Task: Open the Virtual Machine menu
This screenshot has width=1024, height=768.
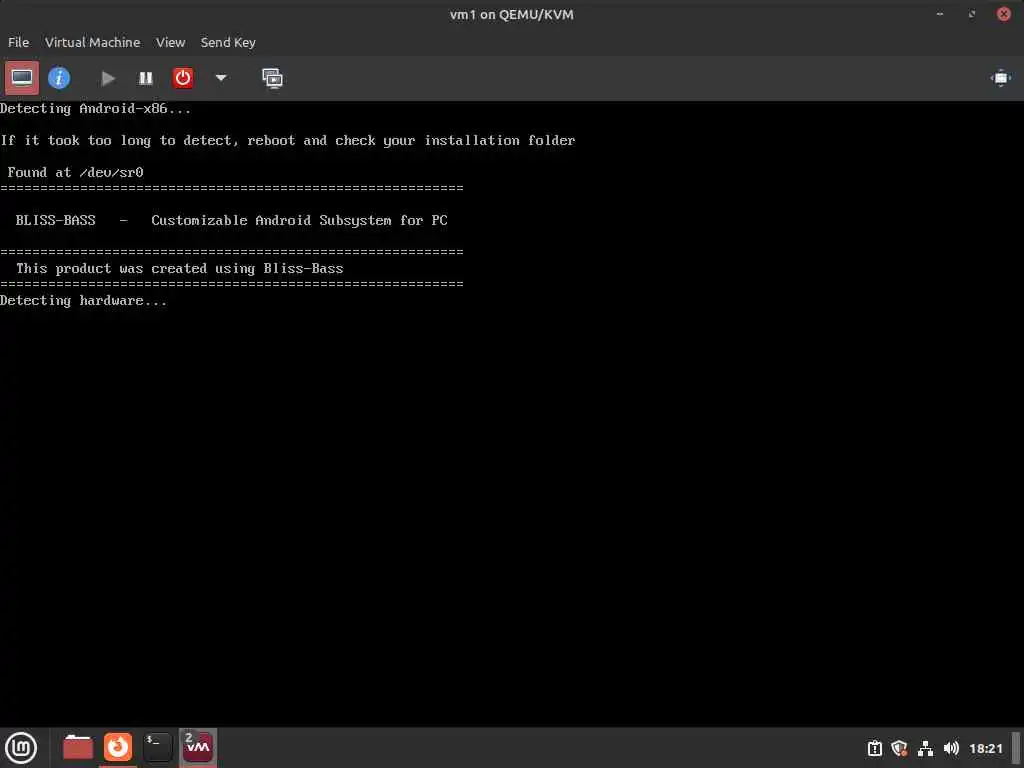Action: pos(92,42)
